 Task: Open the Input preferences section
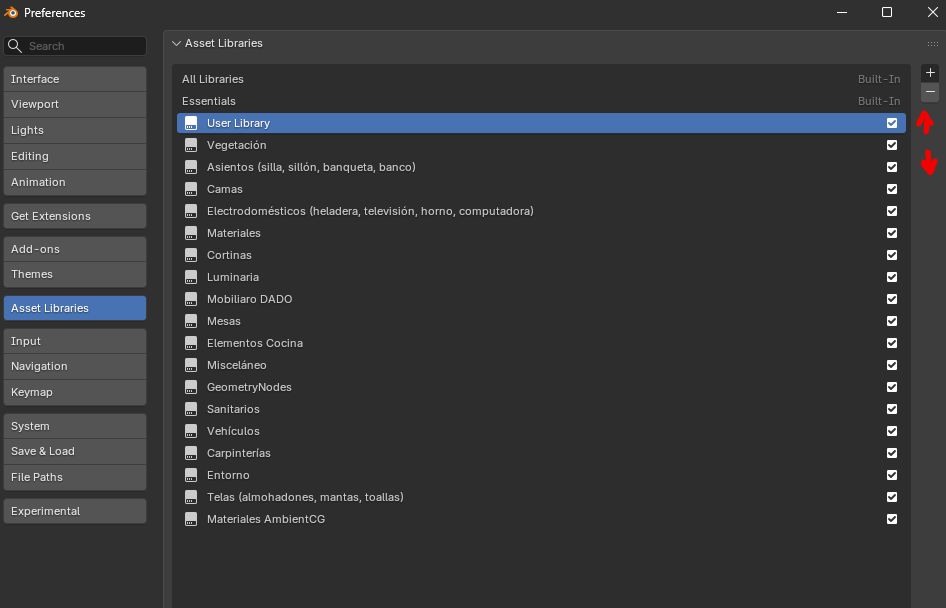coord(75,341)
